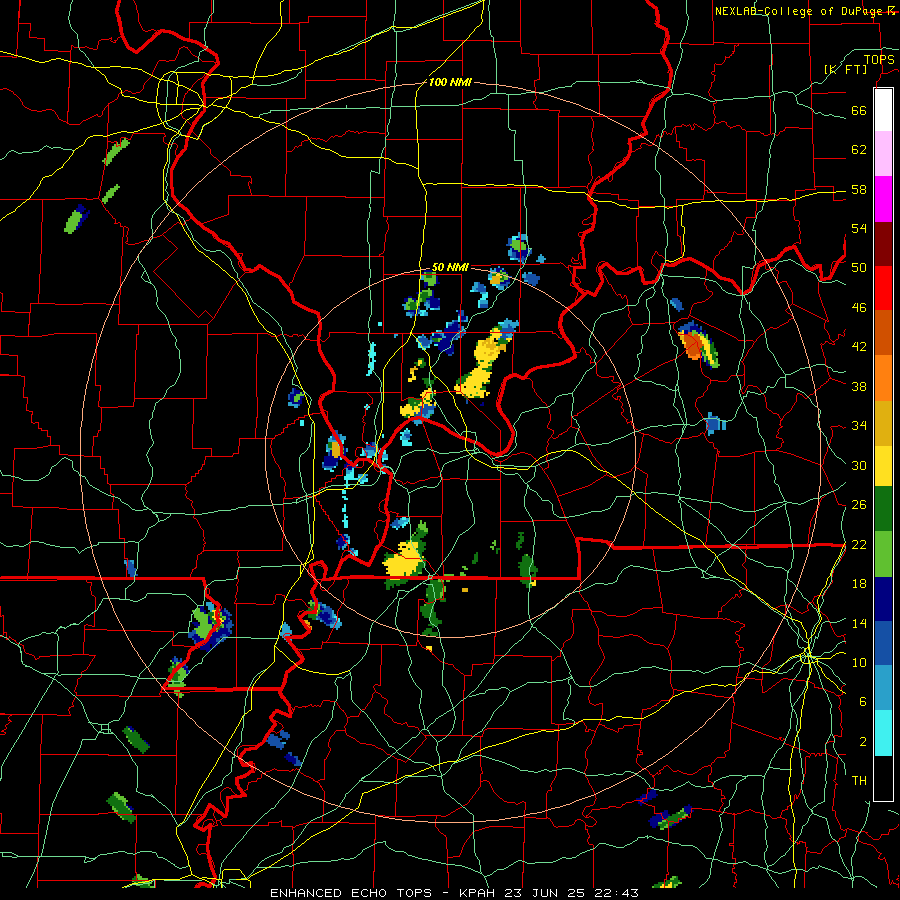Image resolution: width=900 pixels, height=900 pixels.
Task: Click the 'TH' threshold label
Action: pyautogui.click(x=859, y=781)
